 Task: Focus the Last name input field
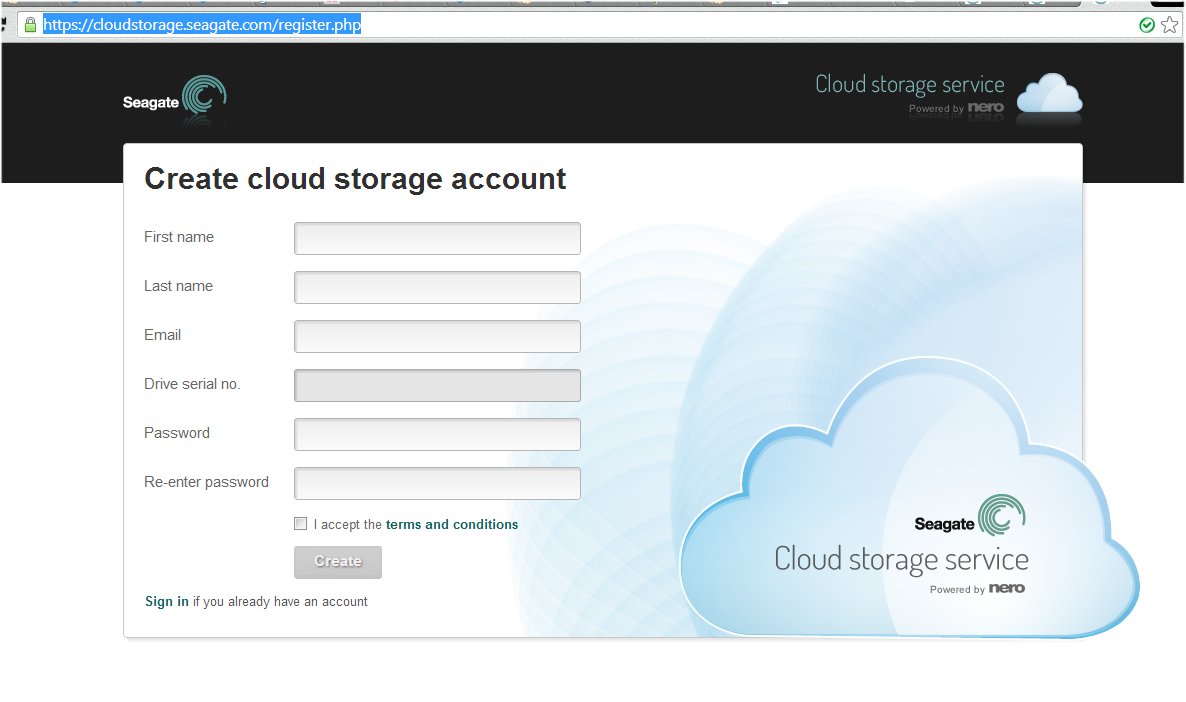pyautogui.click(x=437, y=287)
